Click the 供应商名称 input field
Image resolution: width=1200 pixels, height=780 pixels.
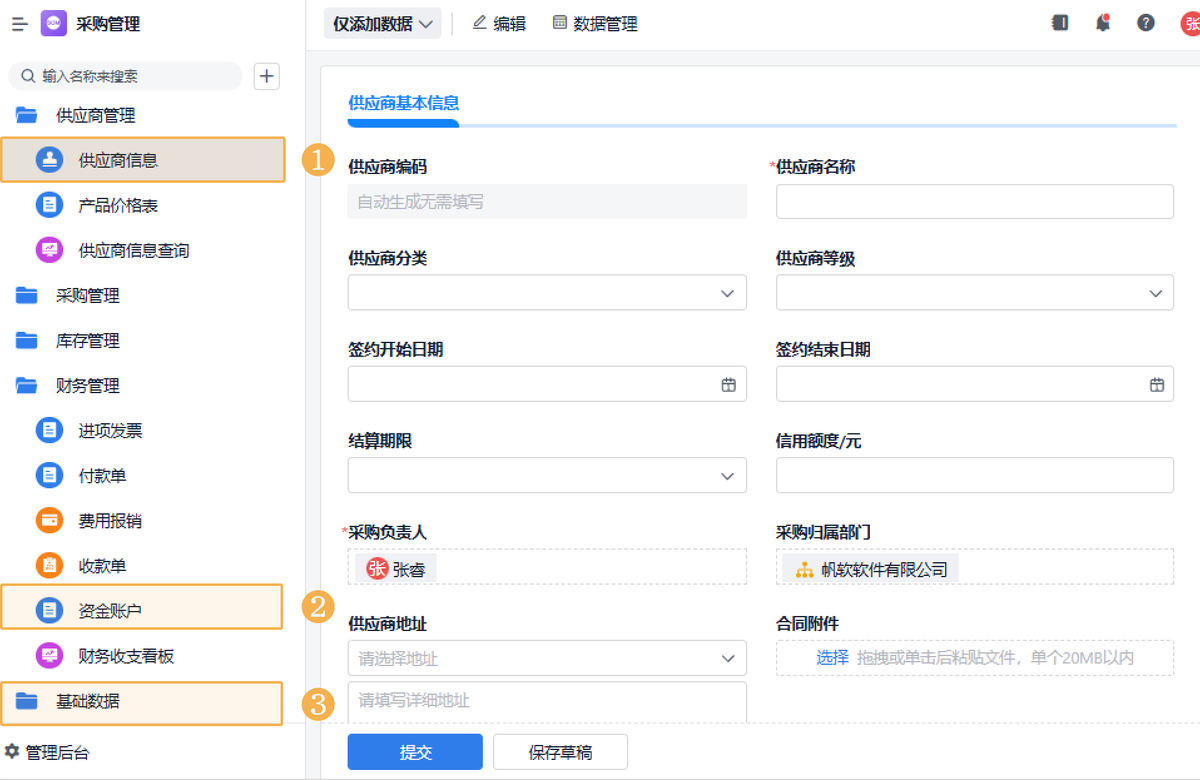click(974, 201)
